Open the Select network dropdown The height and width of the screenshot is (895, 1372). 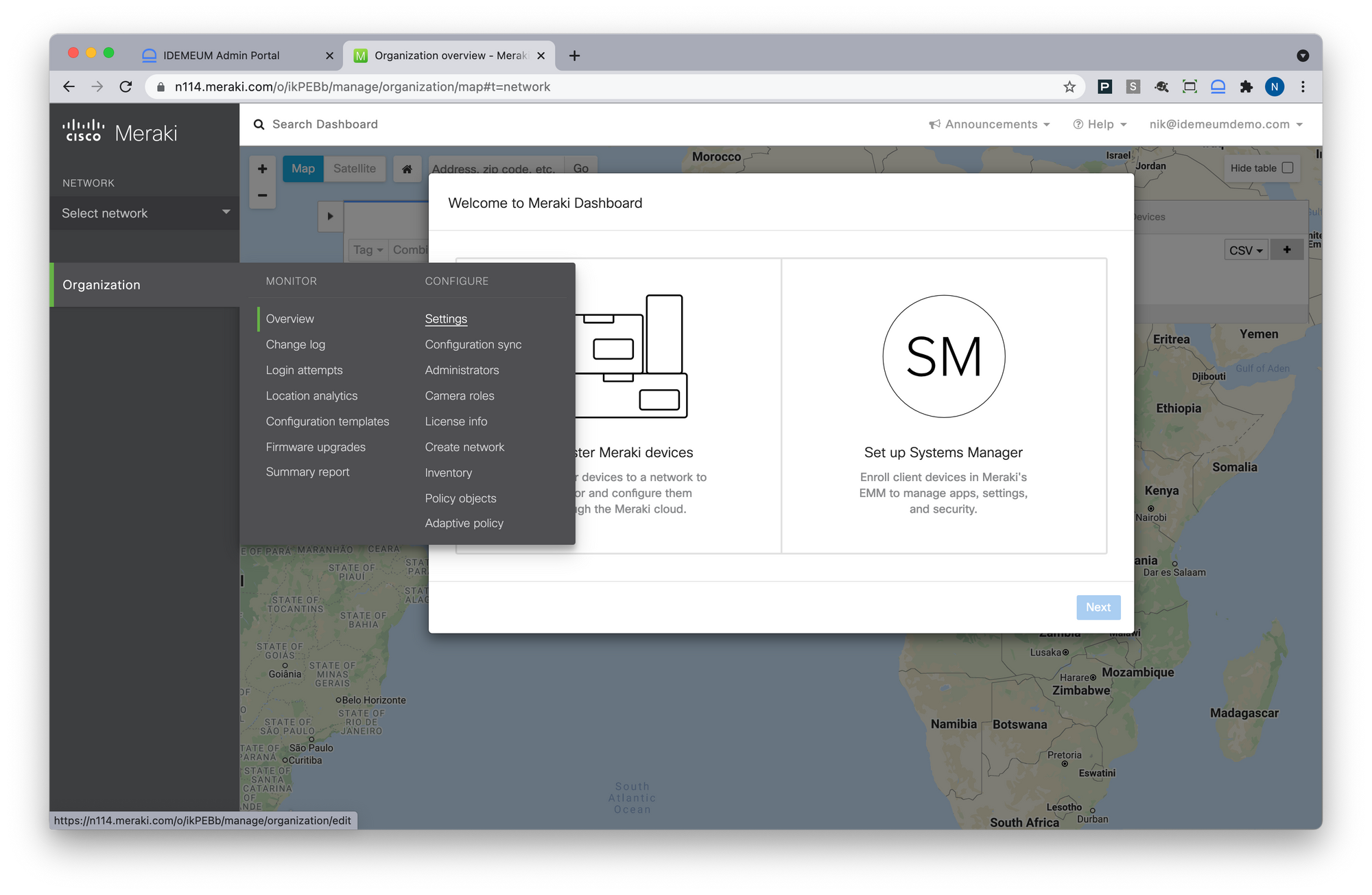[145, 213]
